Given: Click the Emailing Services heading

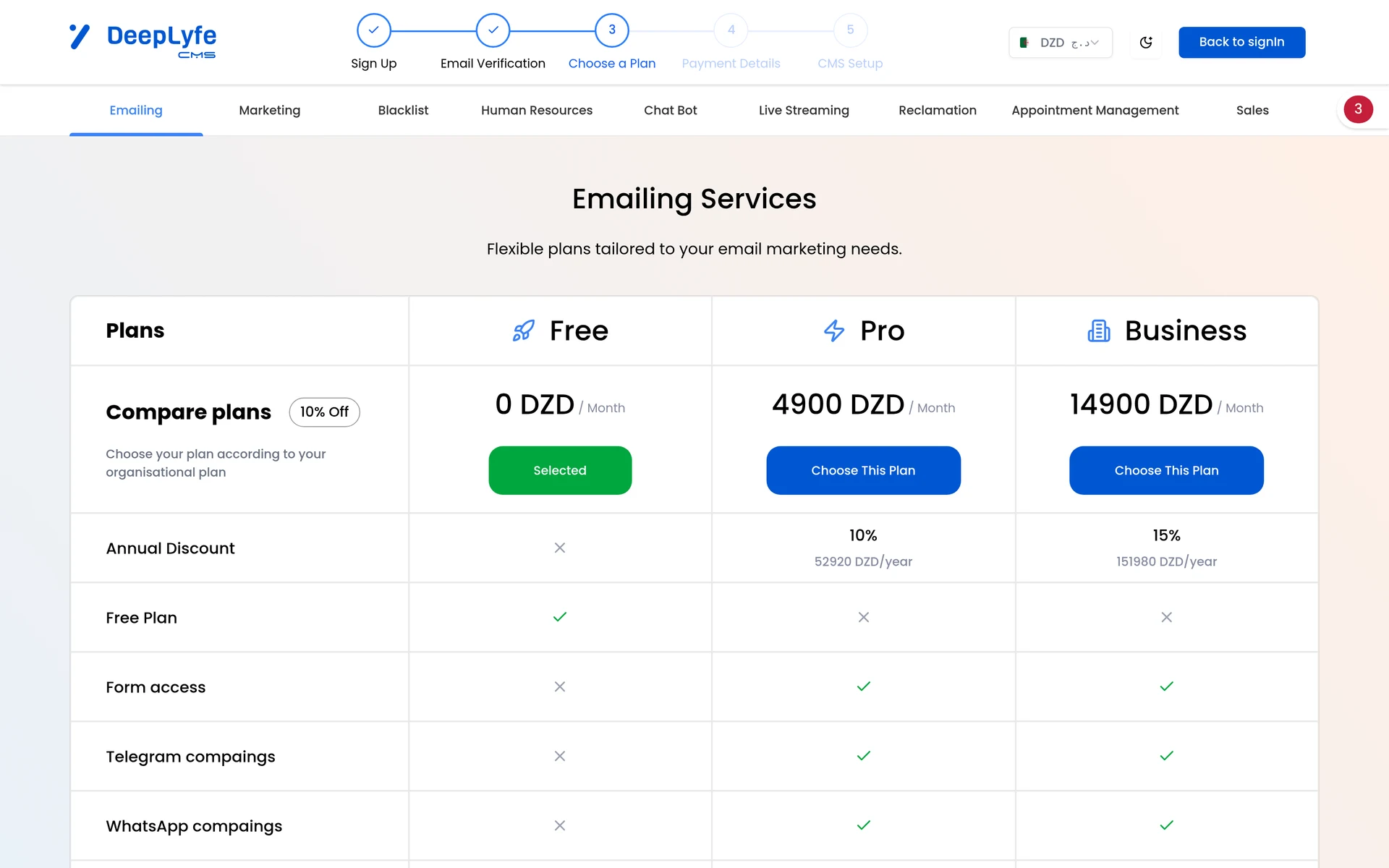Looking at the screenshot, I should (x=694, y=199).
